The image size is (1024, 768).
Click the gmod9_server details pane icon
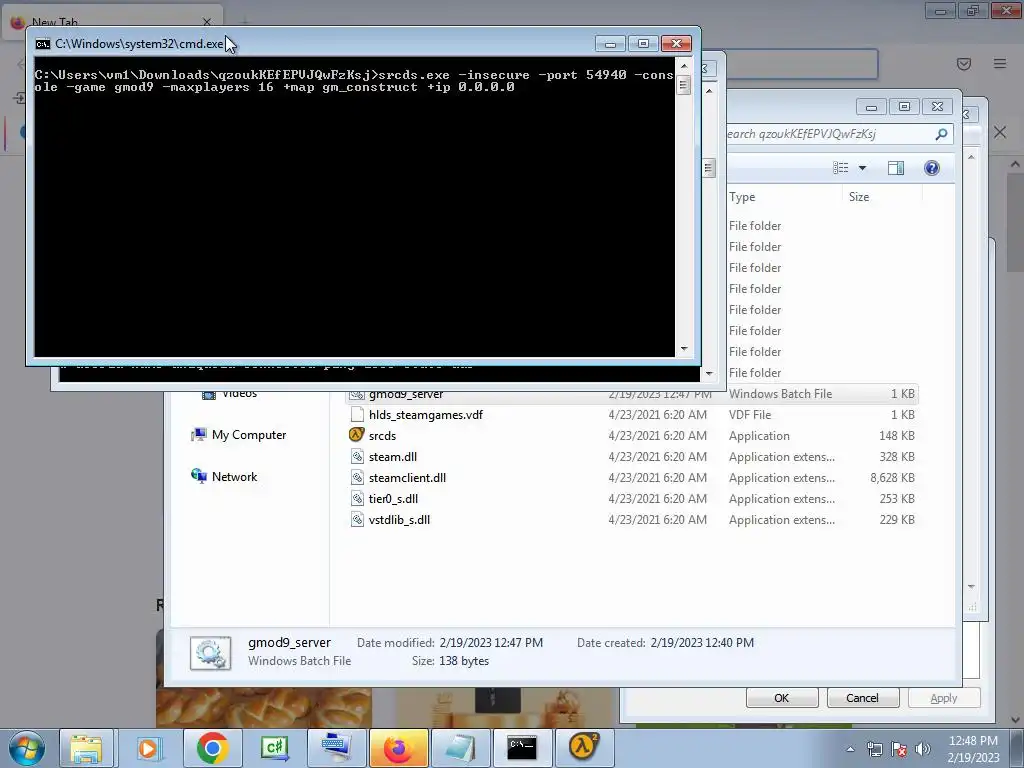pyautogui.click(x=210, y=652)
